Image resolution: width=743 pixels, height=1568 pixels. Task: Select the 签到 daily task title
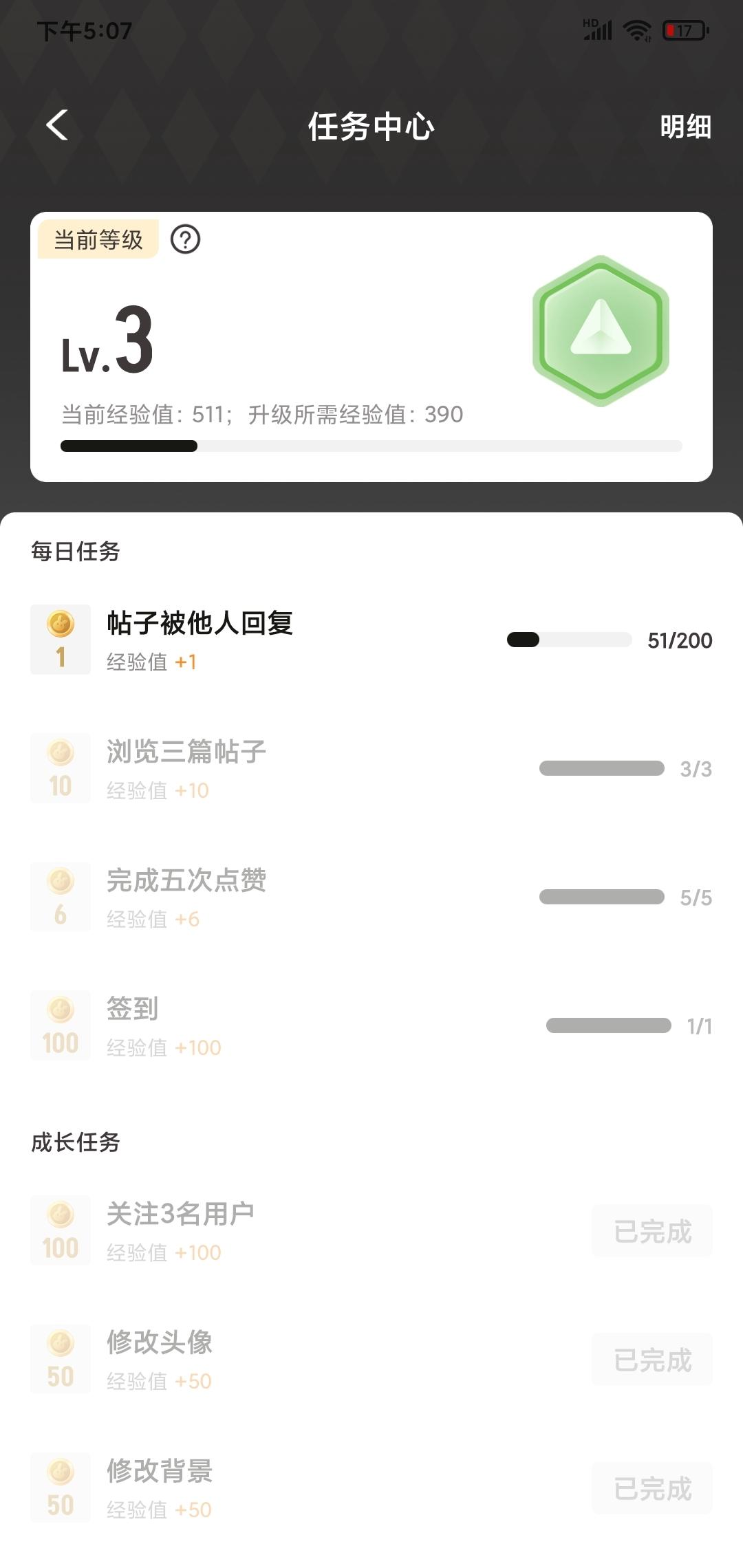click(132, 1009)
